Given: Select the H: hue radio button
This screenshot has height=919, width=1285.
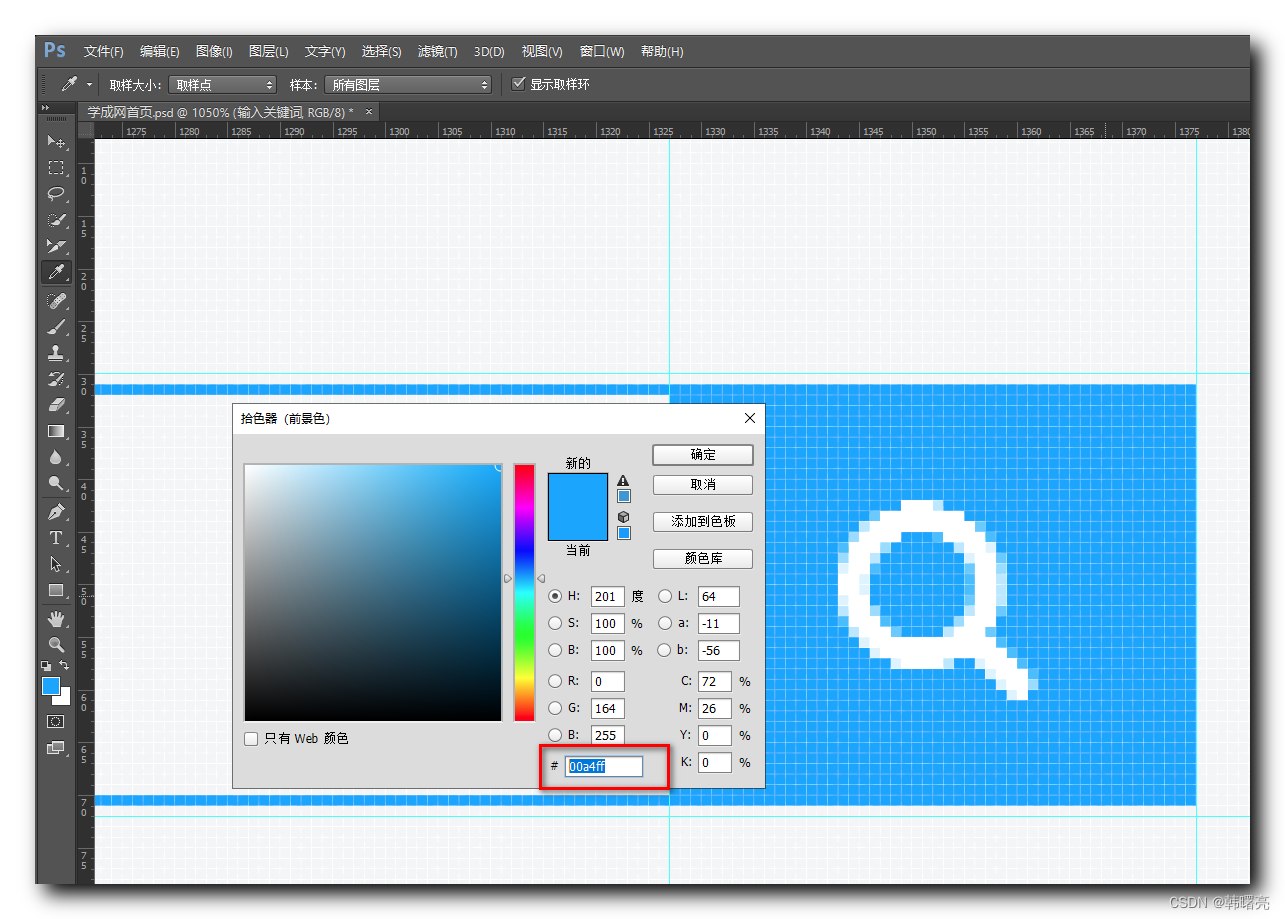Looking at the screenshot, I should click(x=555, y=596).
